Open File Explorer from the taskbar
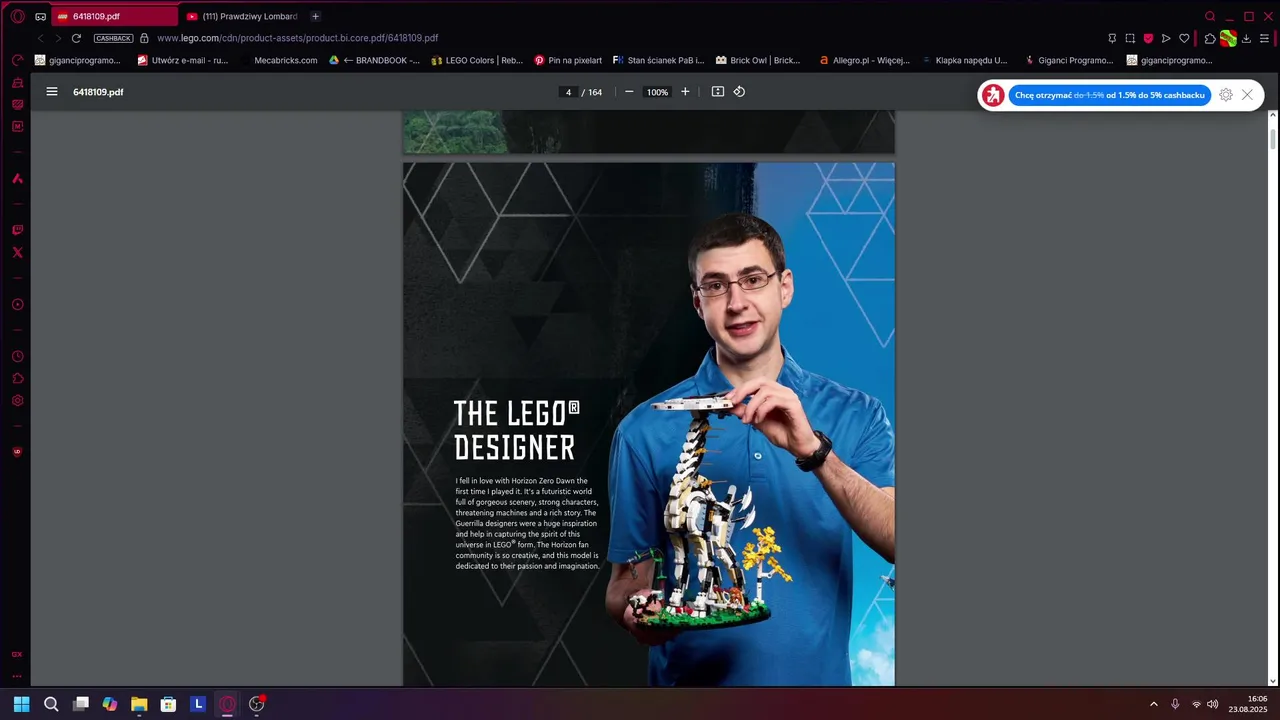The image size is (1280, 720). click(x=139, y=704)
